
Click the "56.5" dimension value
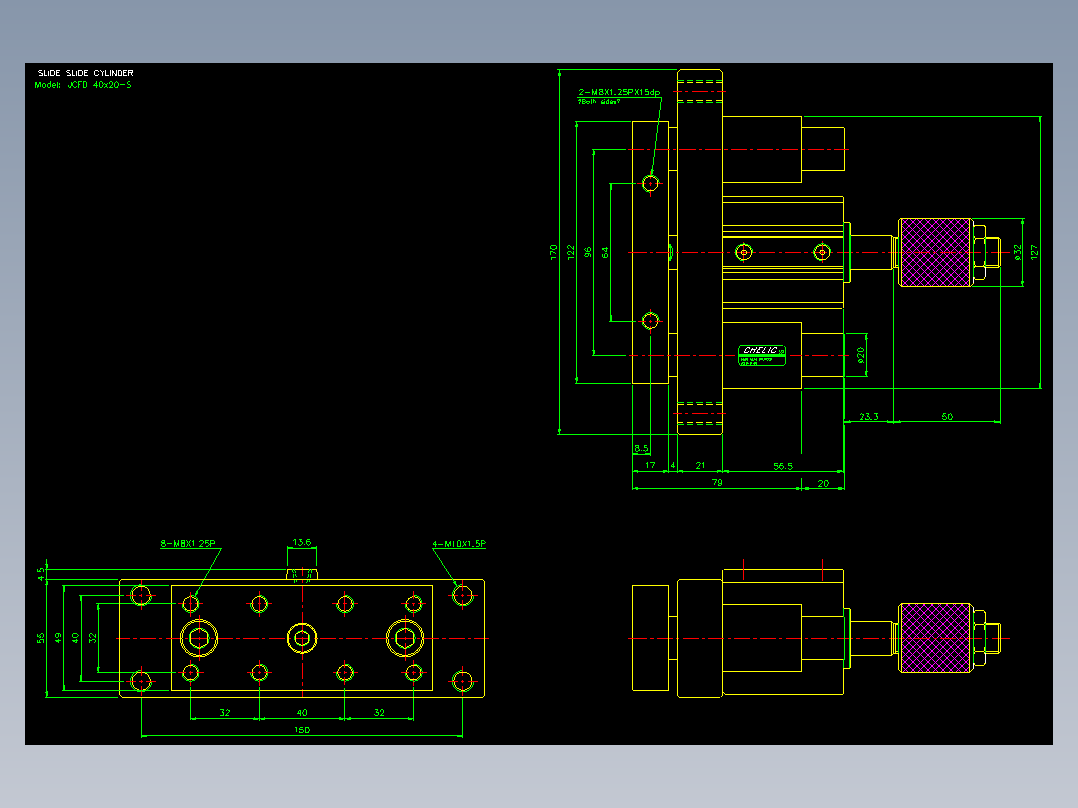[782, 466]
